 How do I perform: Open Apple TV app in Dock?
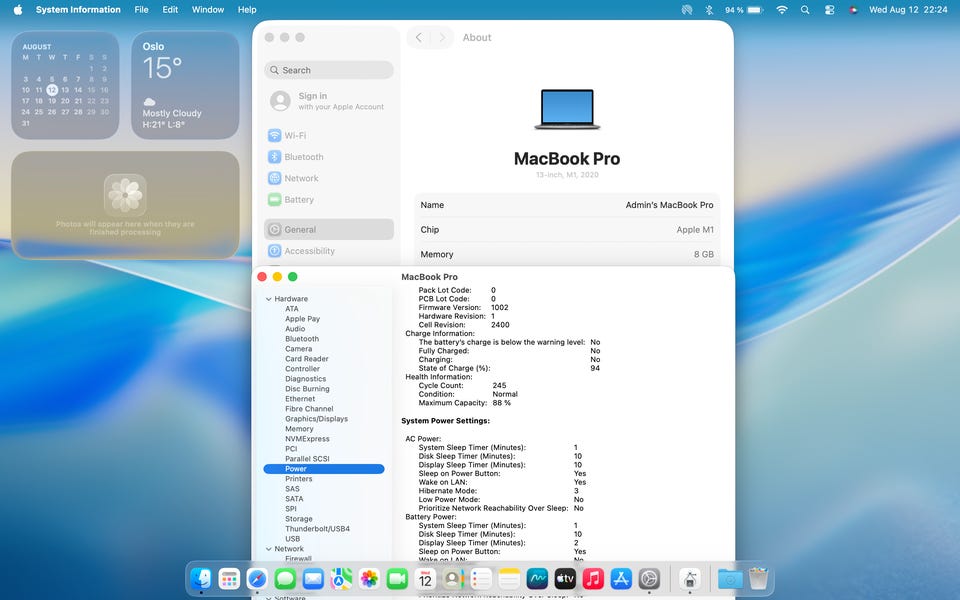tap(565, 578)
